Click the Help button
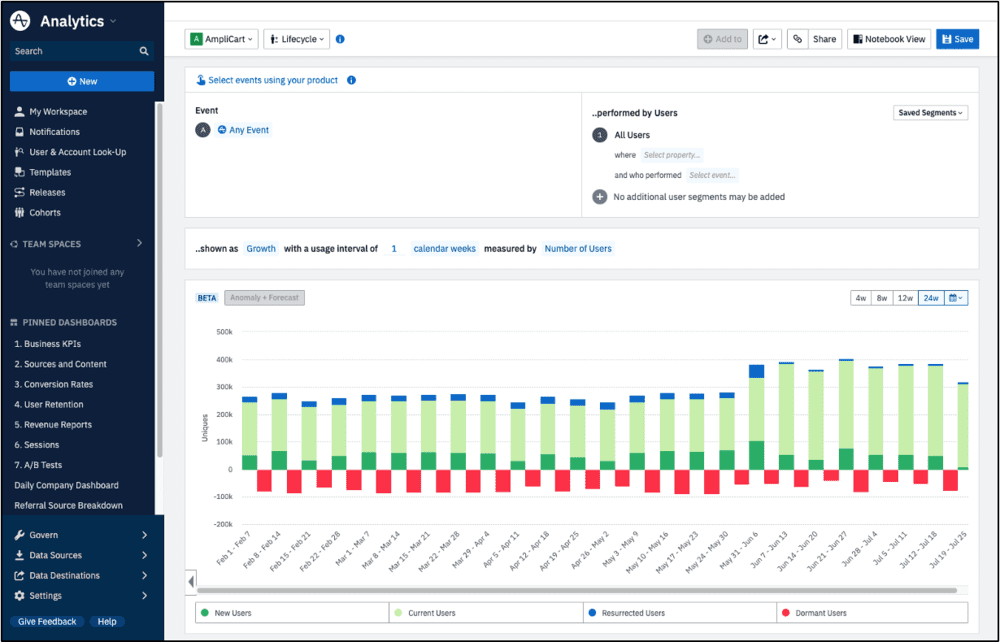 point(107,622)
